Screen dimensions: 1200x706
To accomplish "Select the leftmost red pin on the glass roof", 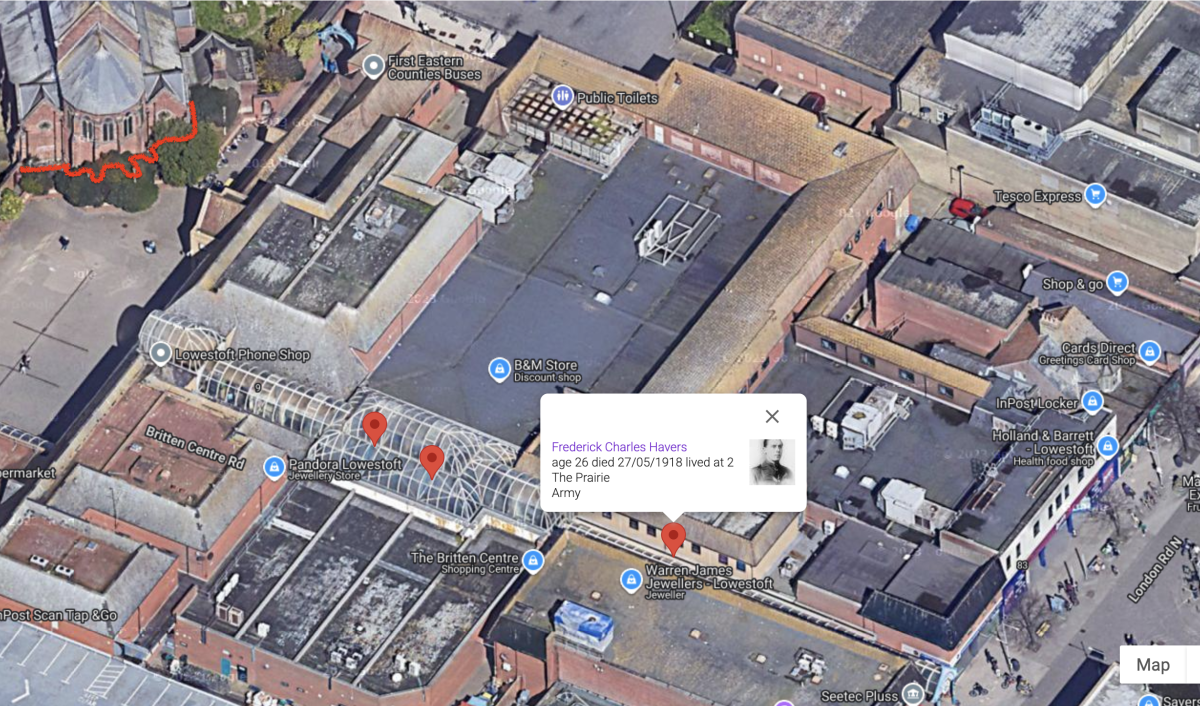I will [x=375, y=428].
